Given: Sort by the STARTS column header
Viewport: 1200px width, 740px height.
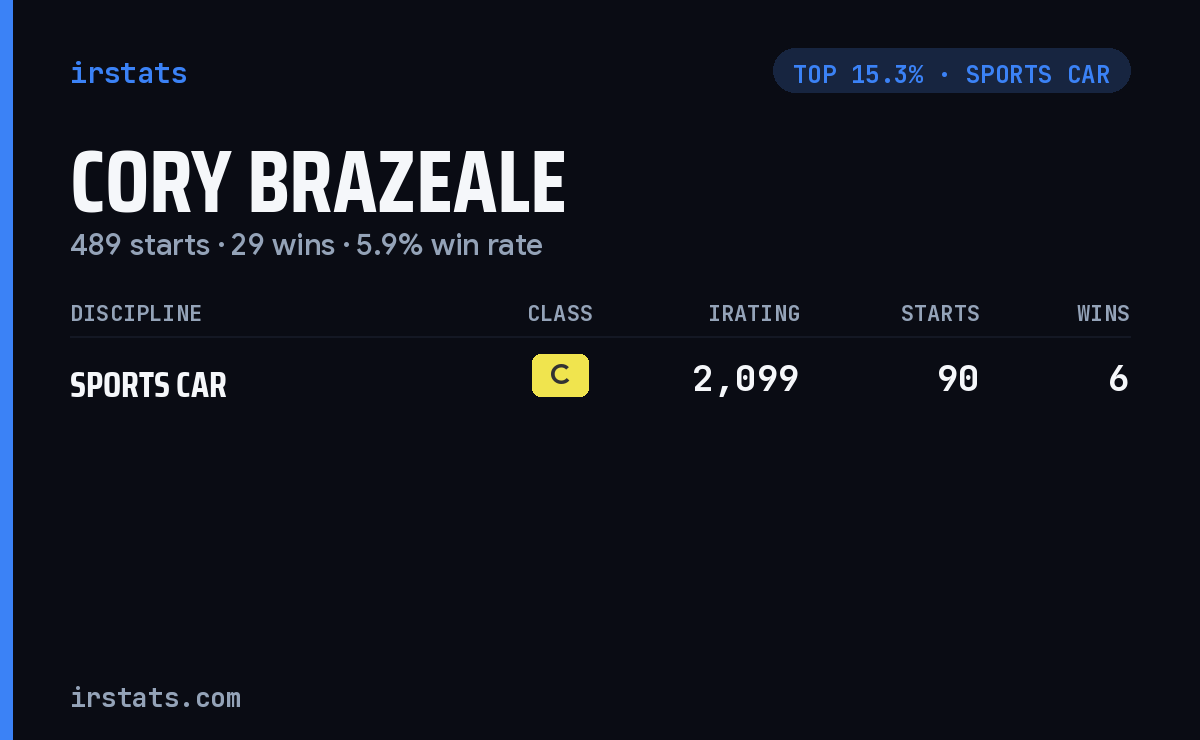Looking at the screenshot, I should click(940, 313).
